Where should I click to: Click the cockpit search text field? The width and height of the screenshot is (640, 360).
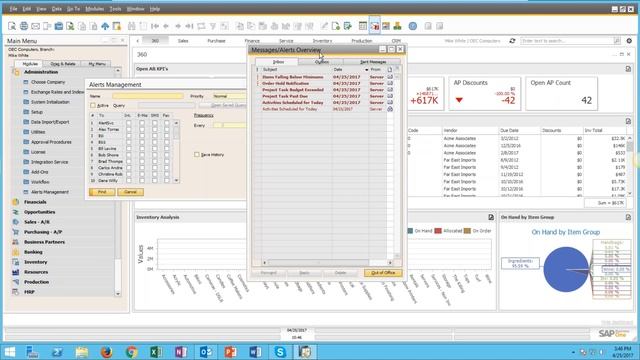(x=567, y=41)
